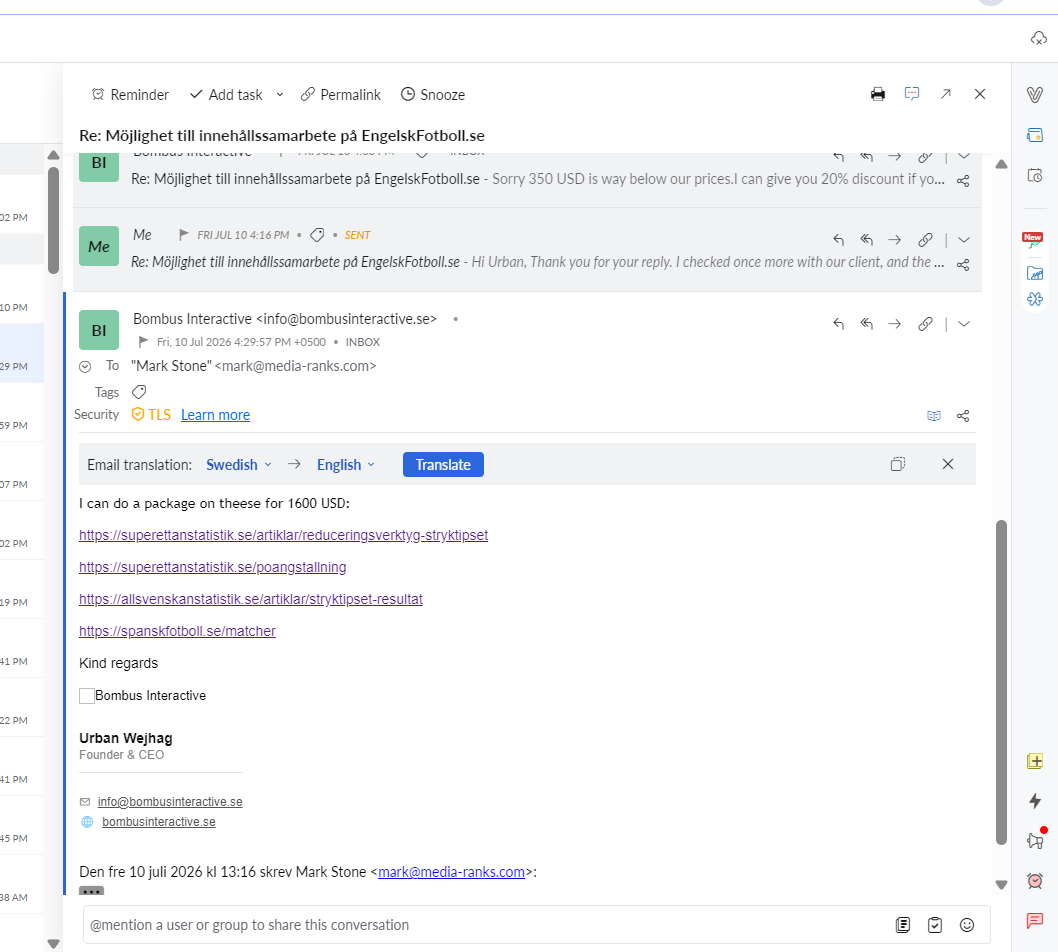Reply all to Bombus Interactive open message

click(x=866, y=324)
